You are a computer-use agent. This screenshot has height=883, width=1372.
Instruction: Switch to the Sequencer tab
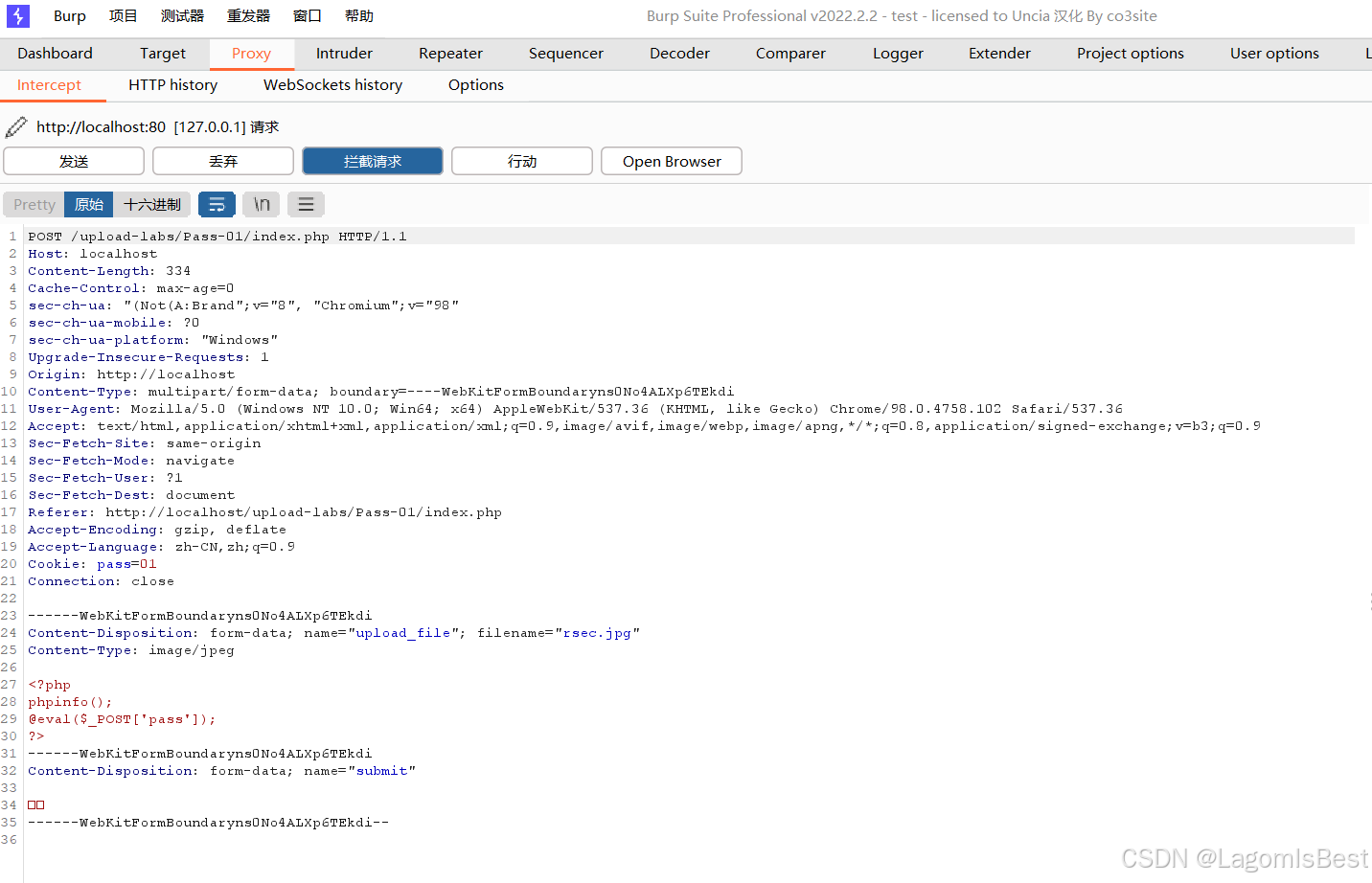566,54
